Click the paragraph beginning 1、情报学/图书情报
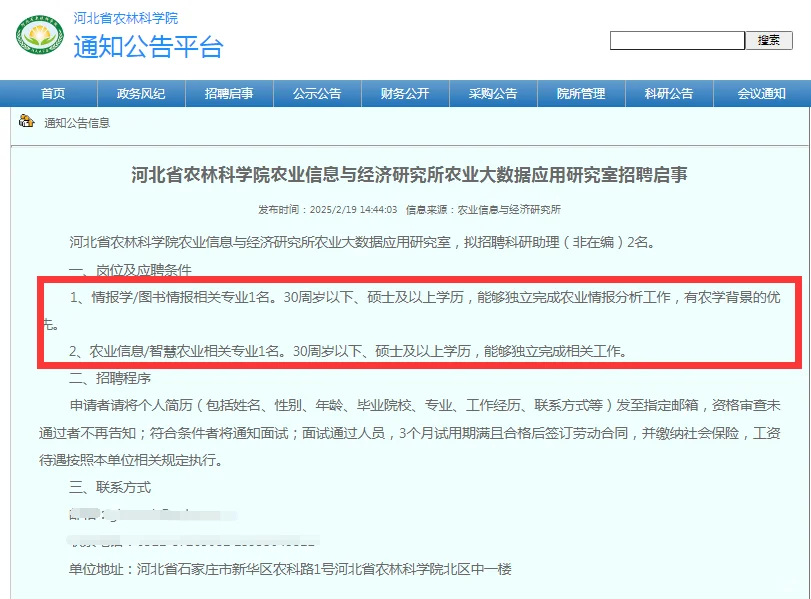 (x=412, y=310)
